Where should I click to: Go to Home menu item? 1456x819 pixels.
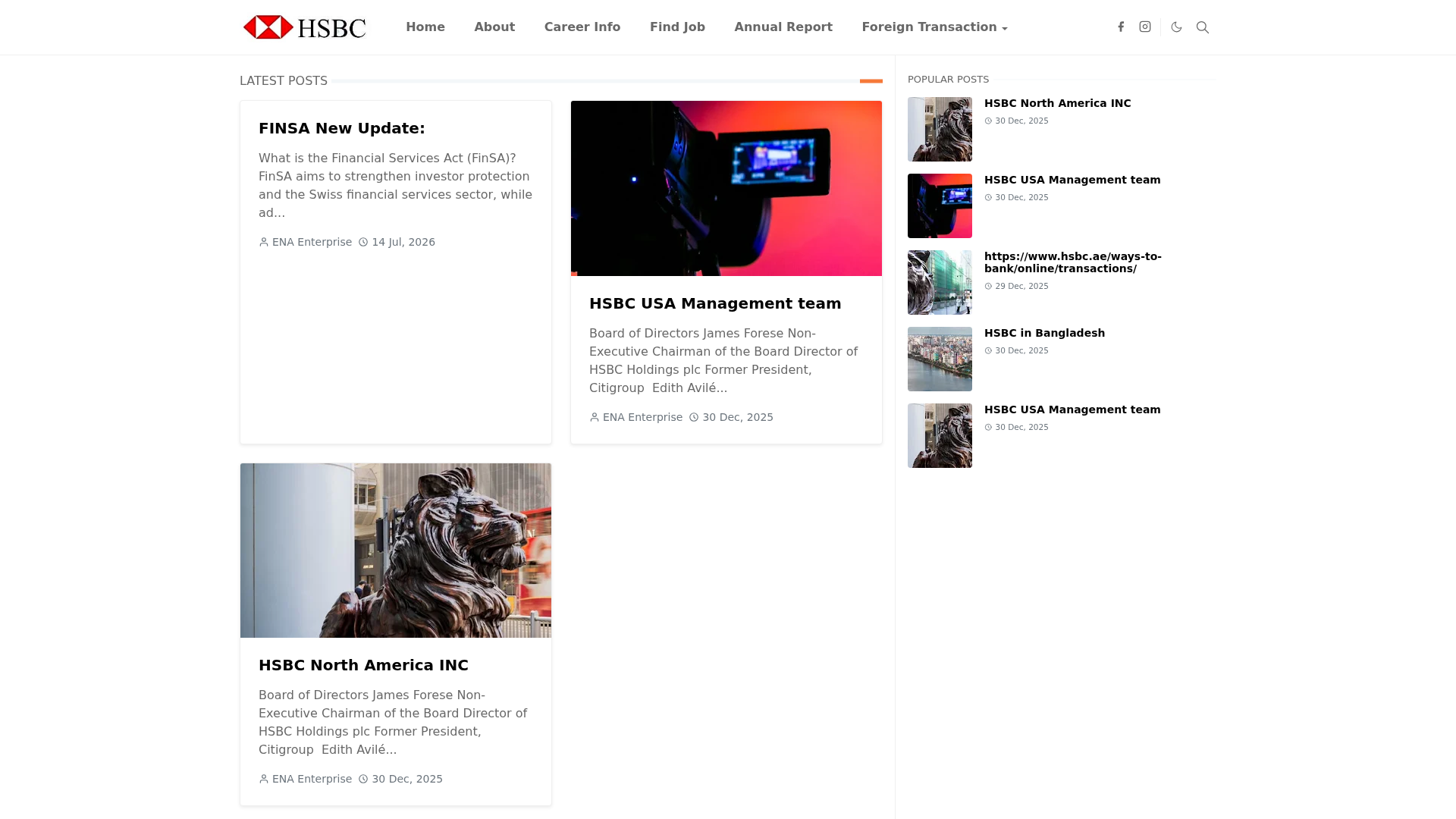pyautogui.click(x=425, y=27)
